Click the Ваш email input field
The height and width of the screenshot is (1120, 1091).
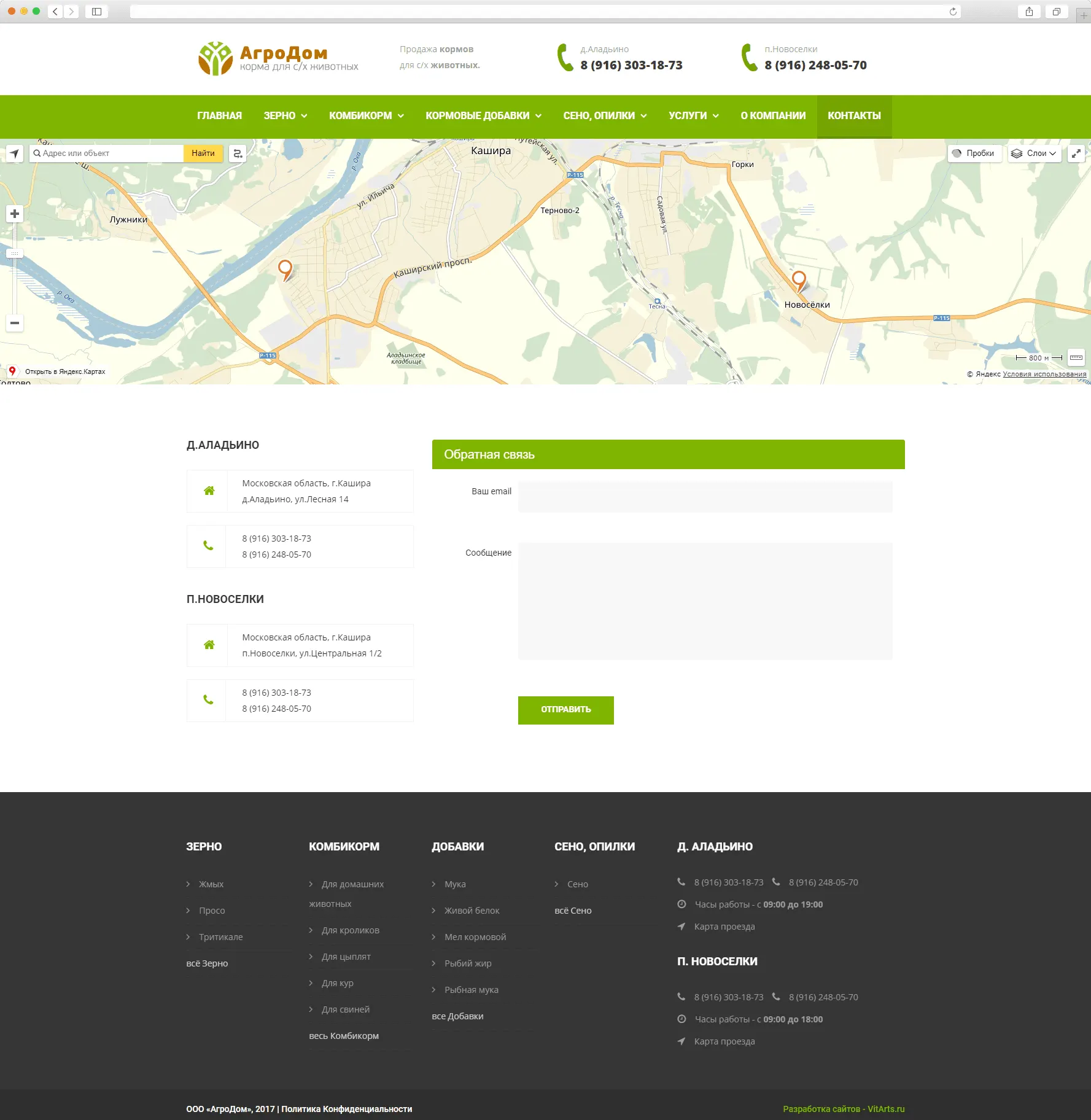705,497
